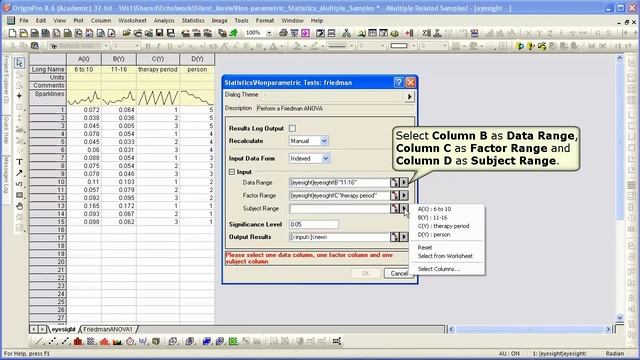Click the dialog help question mark icon
The image size is (640, 360).
pos(399,82)
